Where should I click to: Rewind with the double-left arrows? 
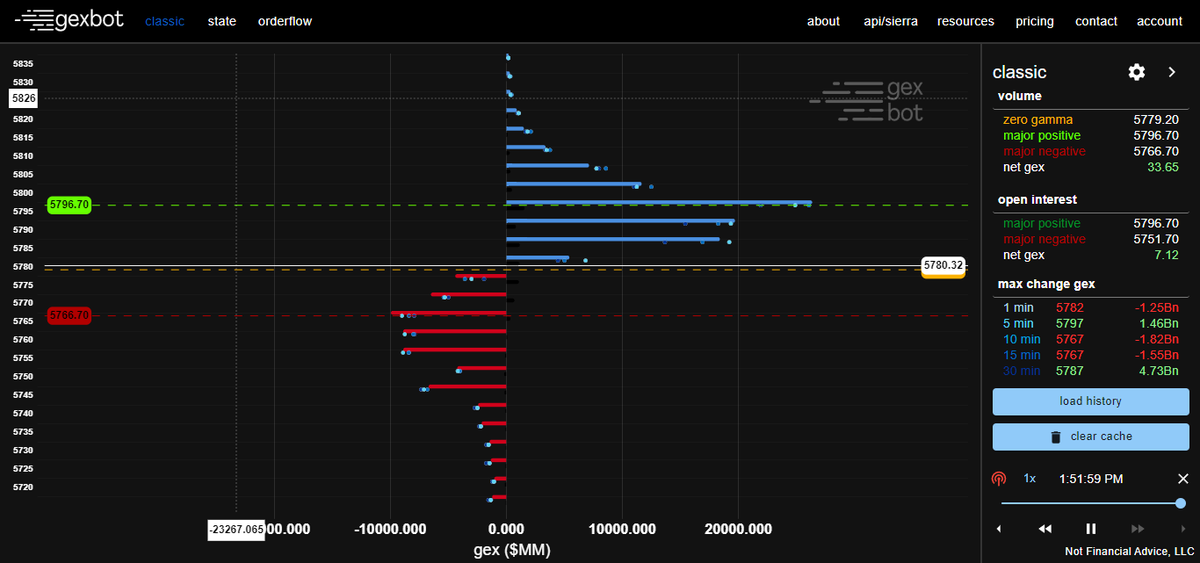click(1045, 528)
